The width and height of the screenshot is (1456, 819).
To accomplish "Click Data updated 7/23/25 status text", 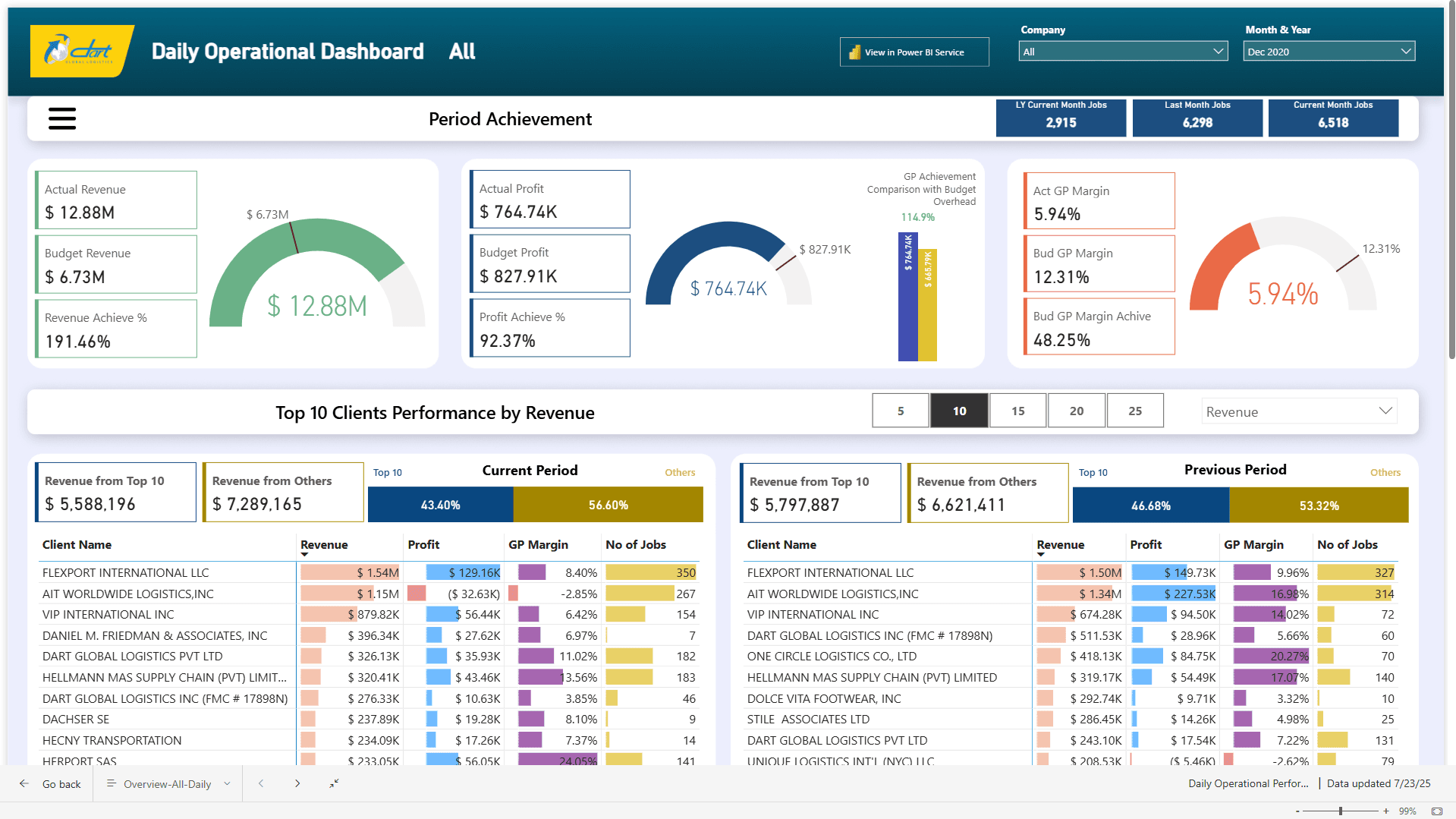I will coord(1379,783).
